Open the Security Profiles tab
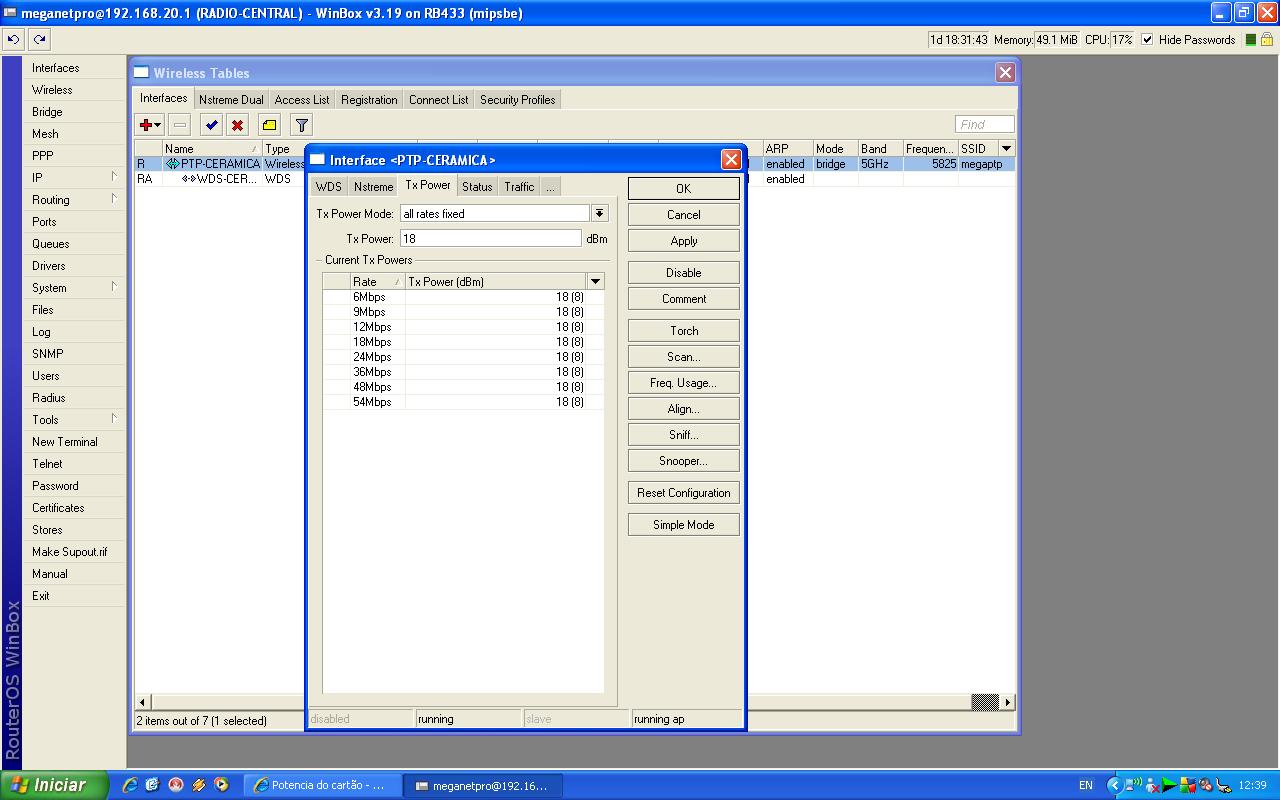The width and height of the screenshot is (1280, 800). [517, 100]
